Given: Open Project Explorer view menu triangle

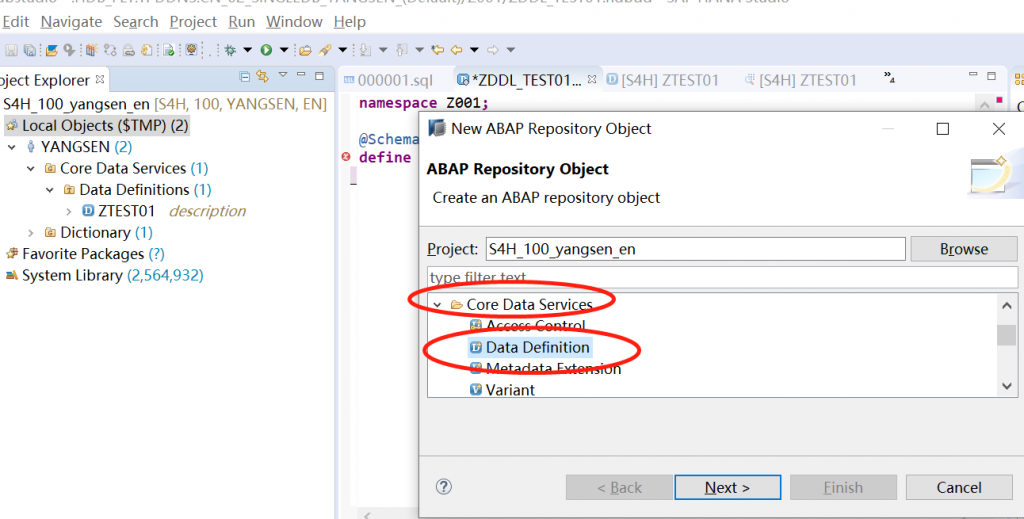Looking at the screenshot, I should (x=283, y=77).
